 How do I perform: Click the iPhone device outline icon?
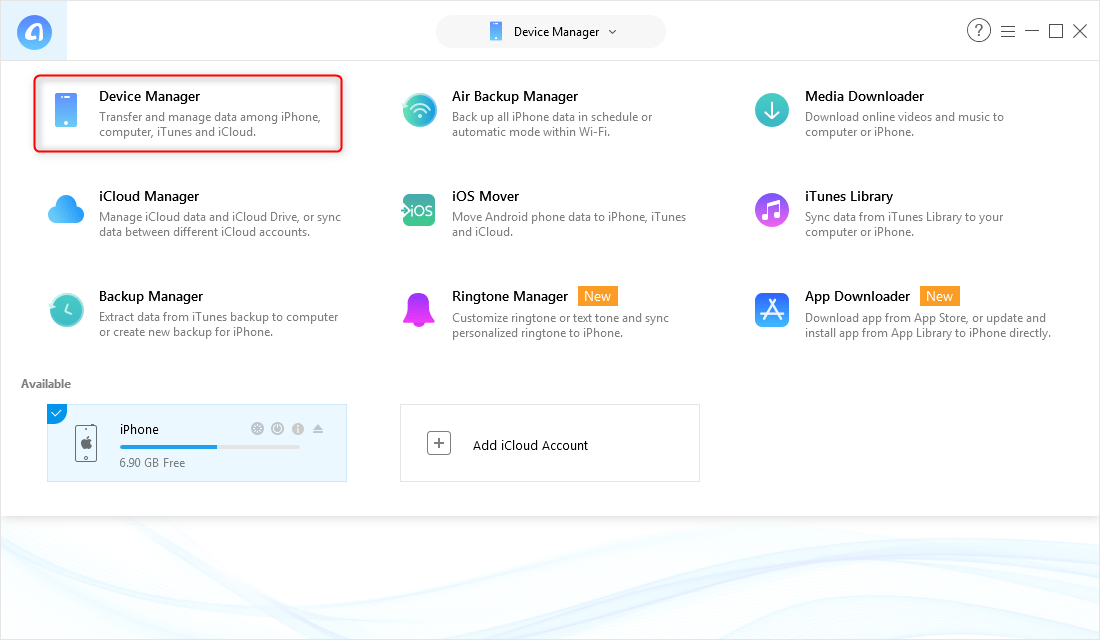click(86, 443)
